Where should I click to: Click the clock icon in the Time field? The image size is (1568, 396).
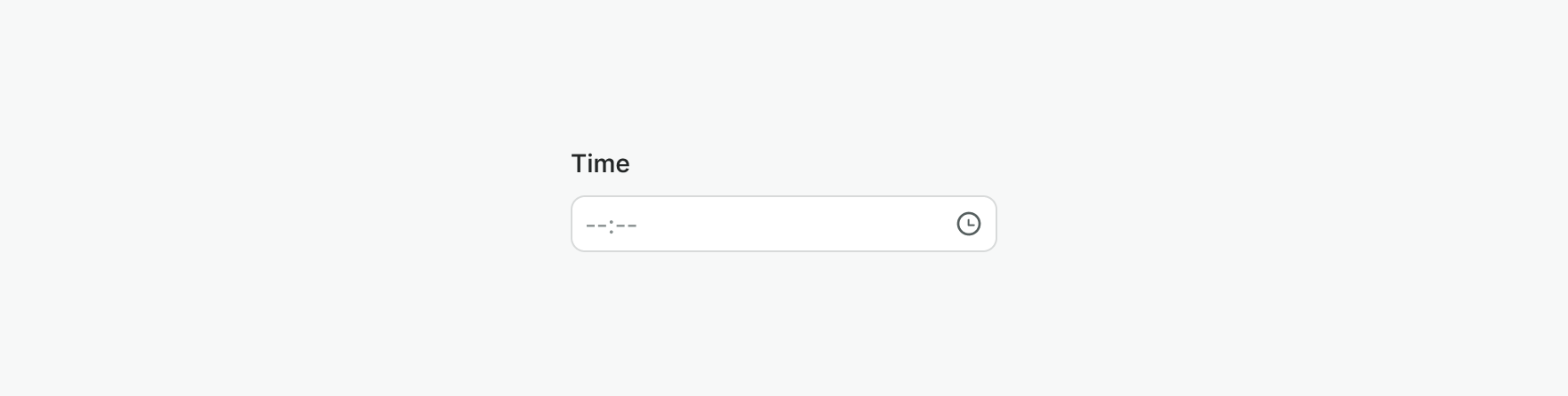968,224
